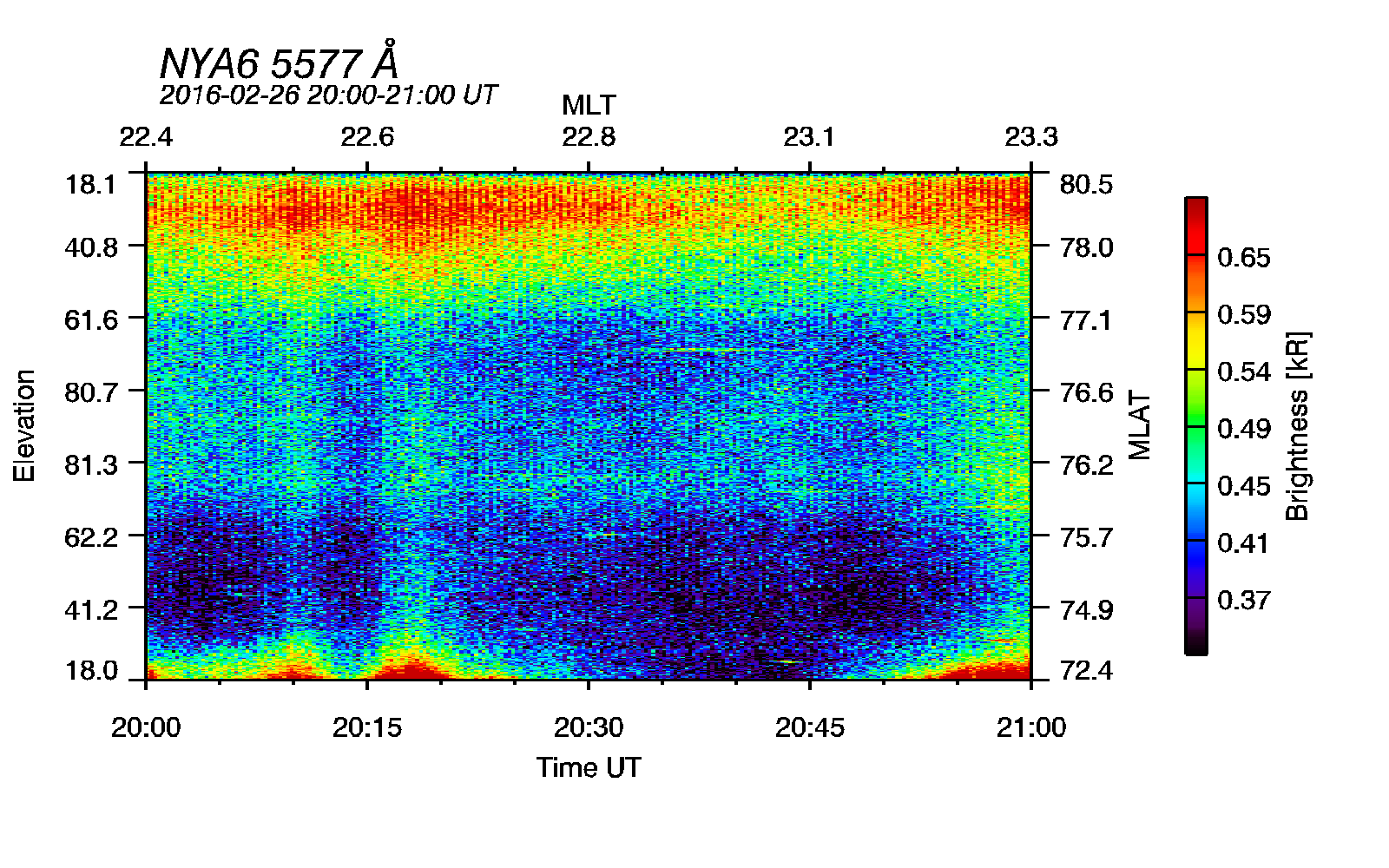Screen dimensions: 1389x868
Task: Click the 'Brightness [kR]' colorbar label
Action: (x=1297, y=426)
